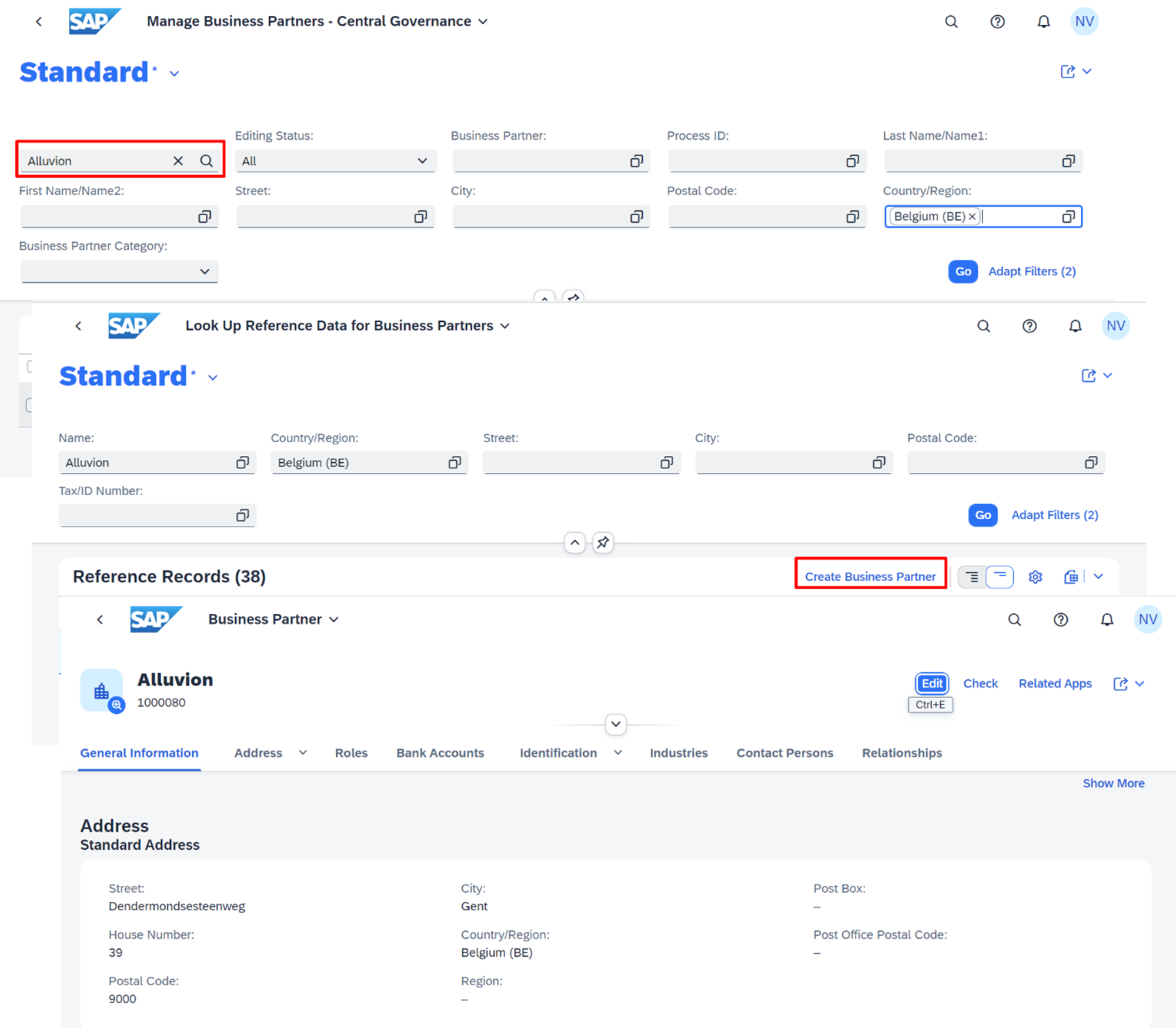
Task: Remove the Belgium (BE) token from Country/Region
Action: (x=972, y=216)
